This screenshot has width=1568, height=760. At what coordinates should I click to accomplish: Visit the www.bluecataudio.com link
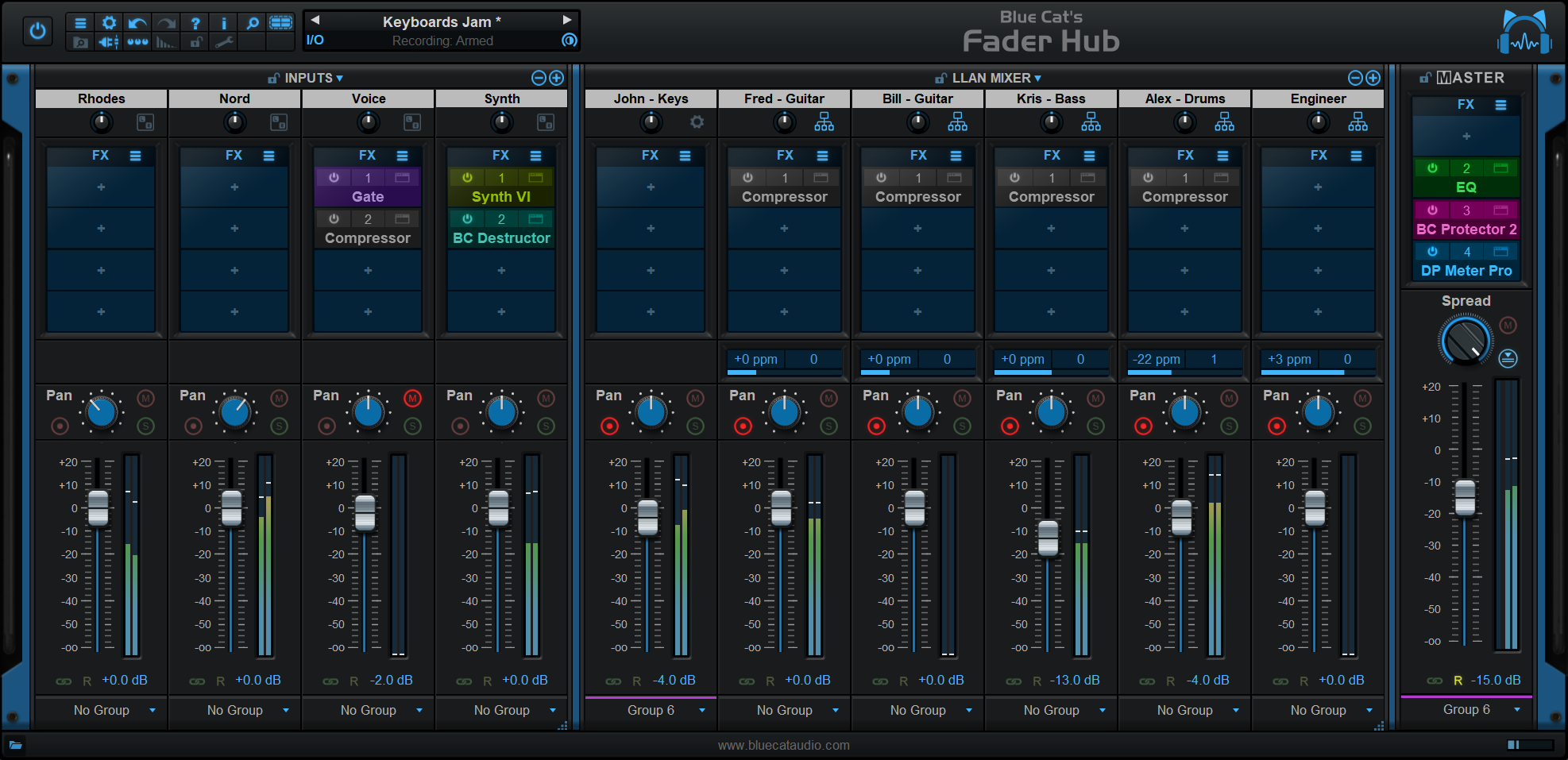tap(784, 745)
